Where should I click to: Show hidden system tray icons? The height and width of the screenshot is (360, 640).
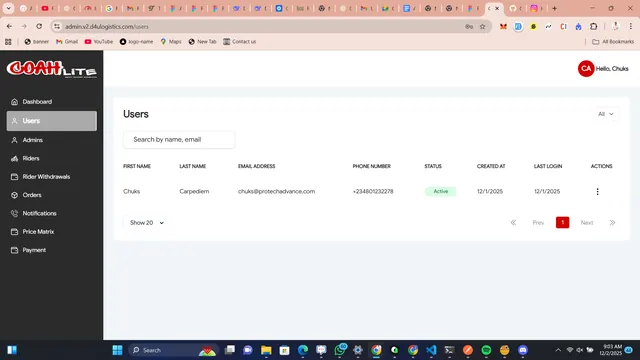[558, 350]
